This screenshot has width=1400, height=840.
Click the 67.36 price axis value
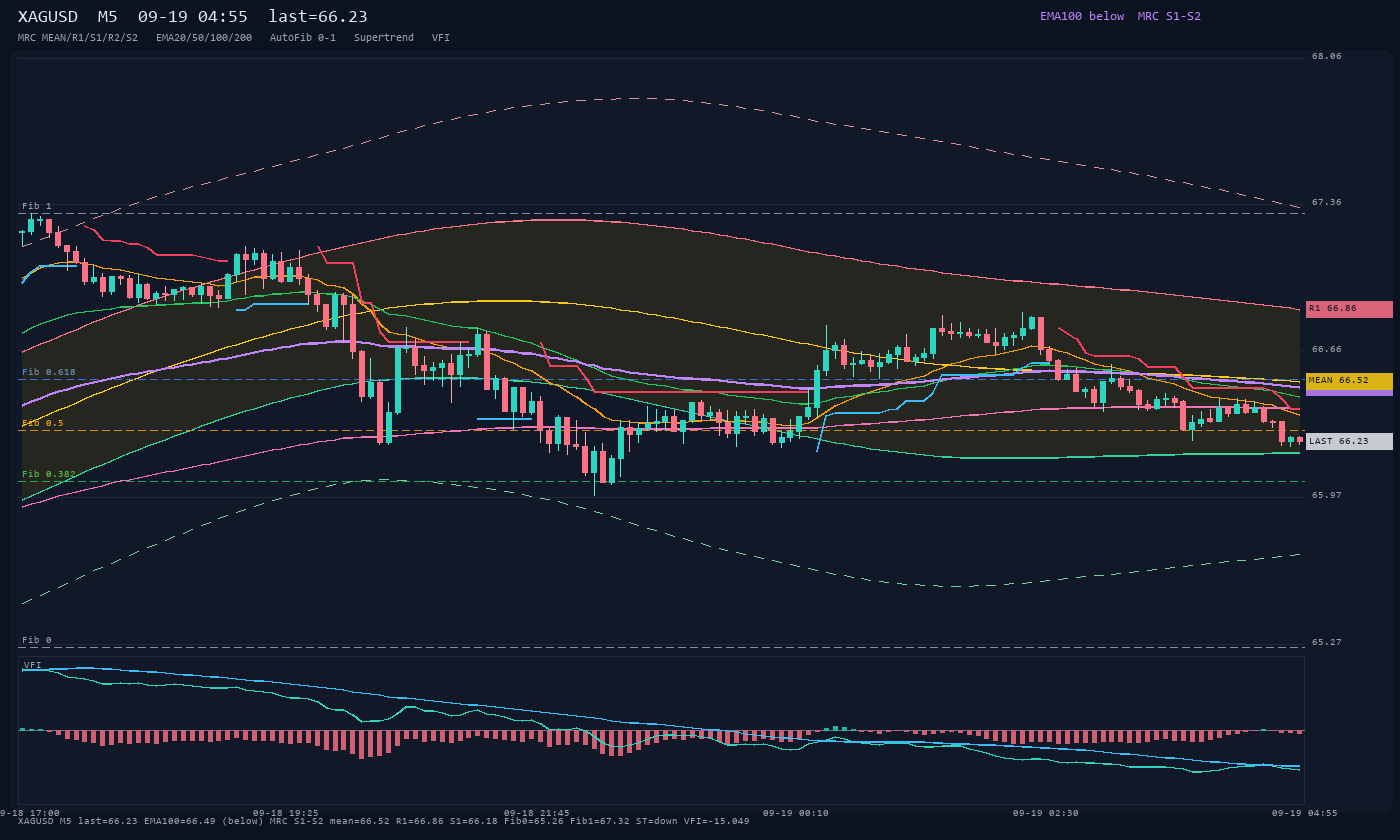coord(1327,202)
